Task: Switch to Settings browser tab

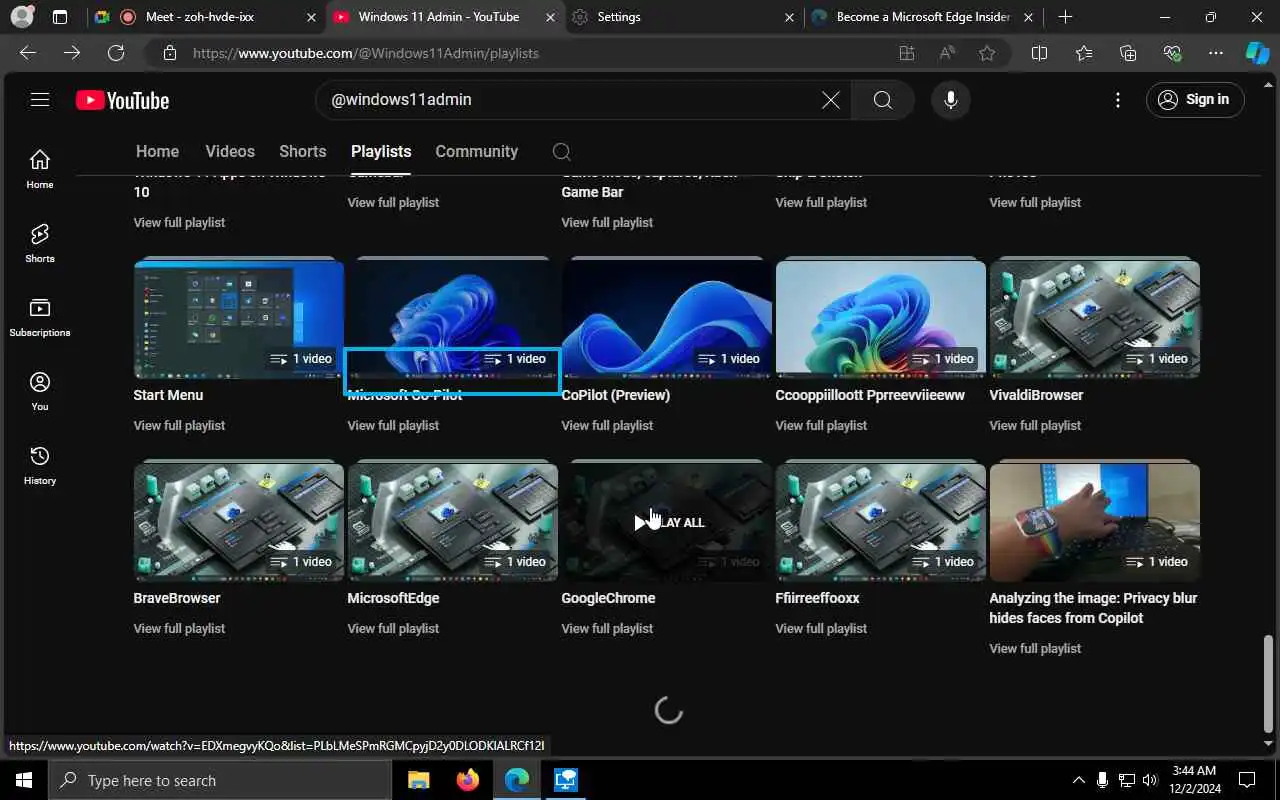Action: (x=684, y=17)
